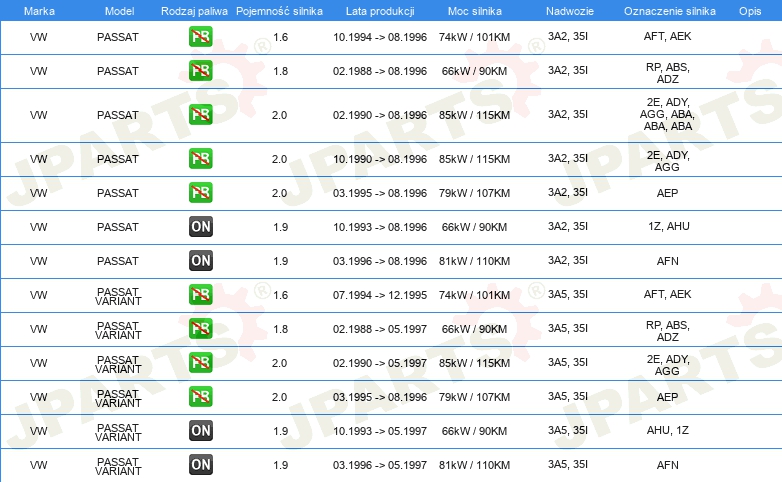
Task: Click ON diesel icon in Passat Variant AHU, 1Z row
Action: (x=200, y=431)
